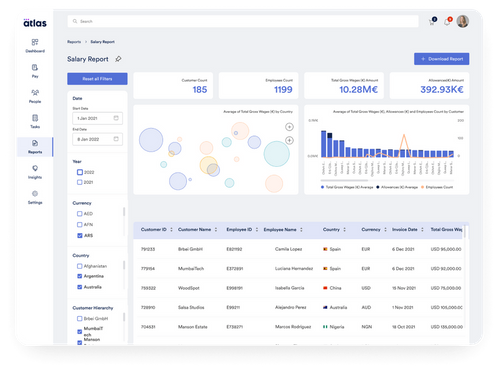Enable the AED currency checkbox
This screenshot has width=500, height=372.
[x=80, y=214]
